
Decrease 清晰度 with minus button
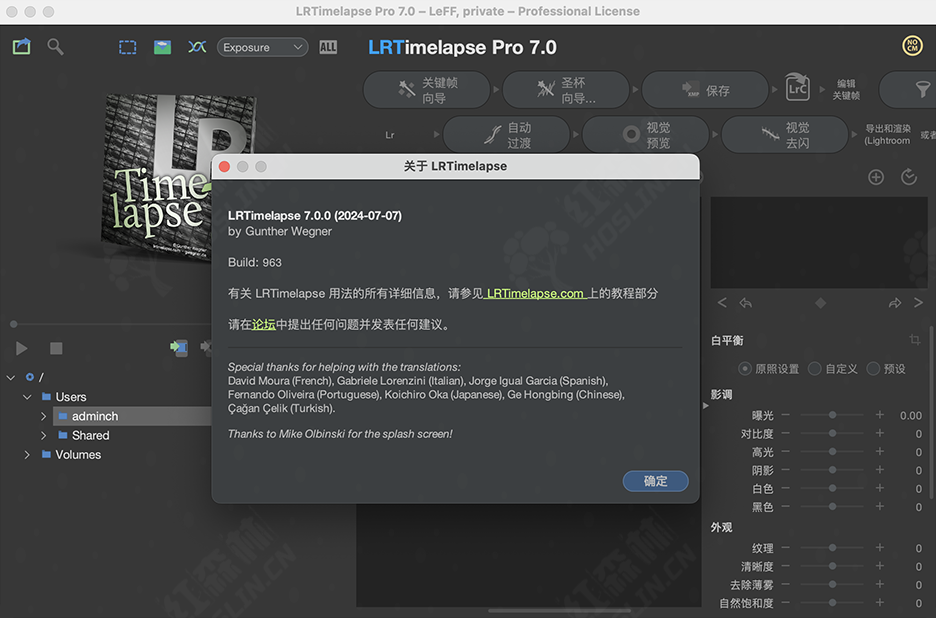(786, 566)
